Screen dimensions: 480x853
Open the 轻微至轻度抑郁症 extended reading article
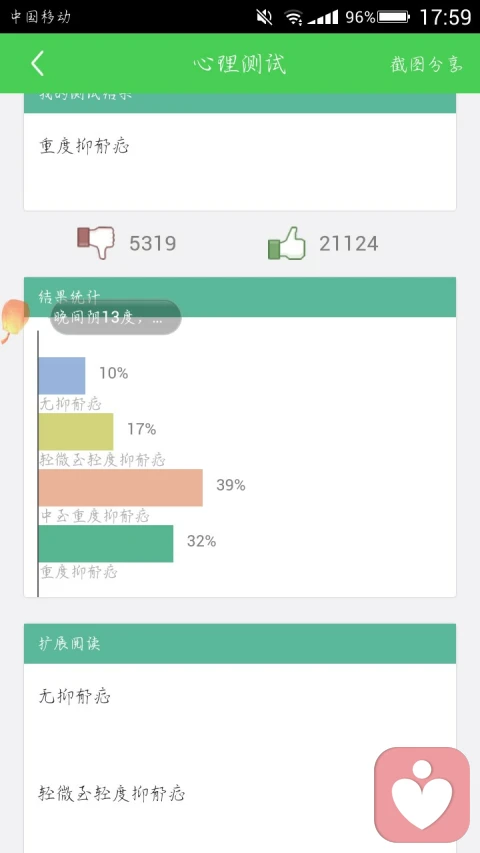coord(112,793)
